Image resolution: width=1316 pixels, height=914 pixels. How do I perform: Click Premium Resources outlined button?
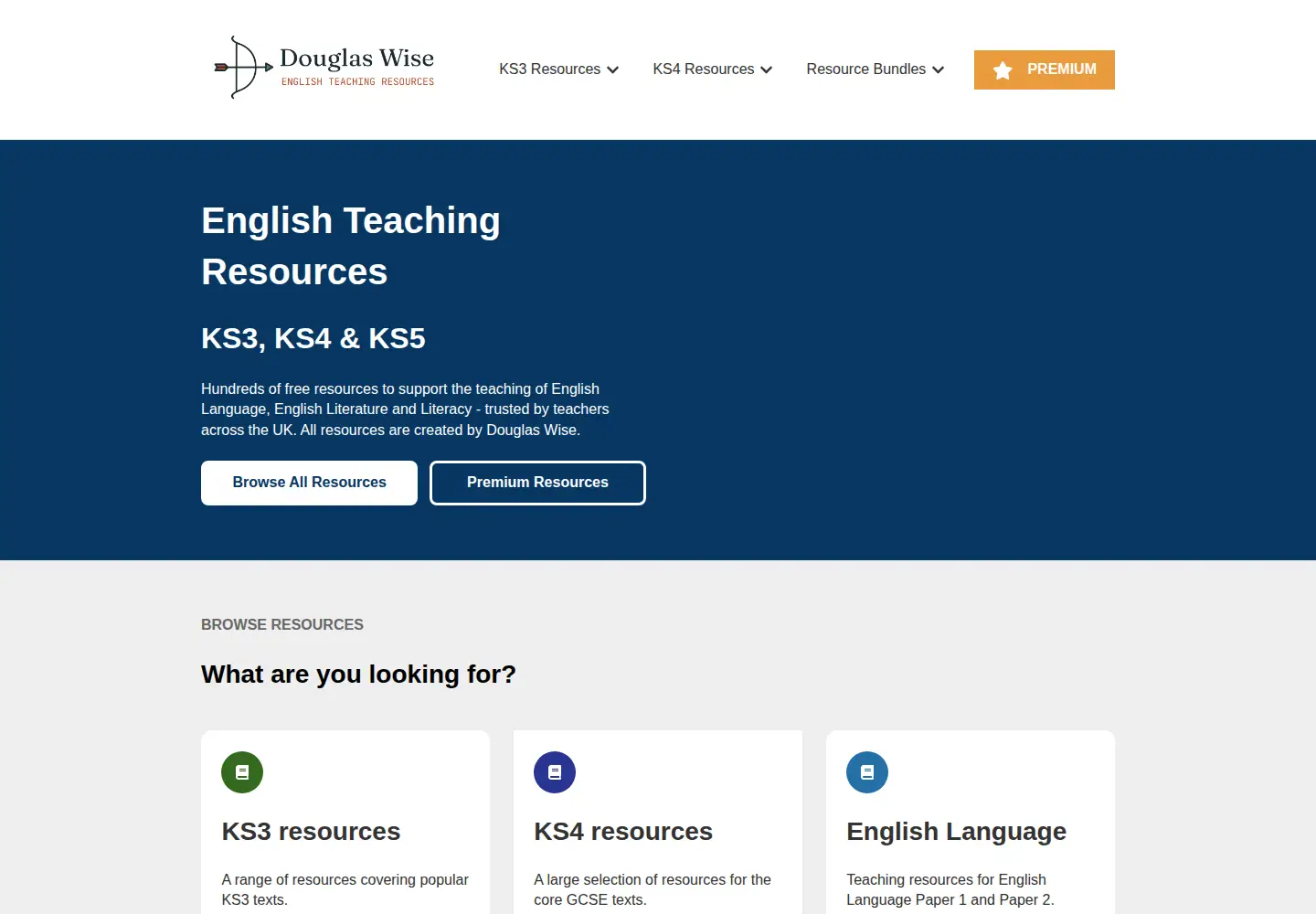pyautogui.click(x=537, y=483)
